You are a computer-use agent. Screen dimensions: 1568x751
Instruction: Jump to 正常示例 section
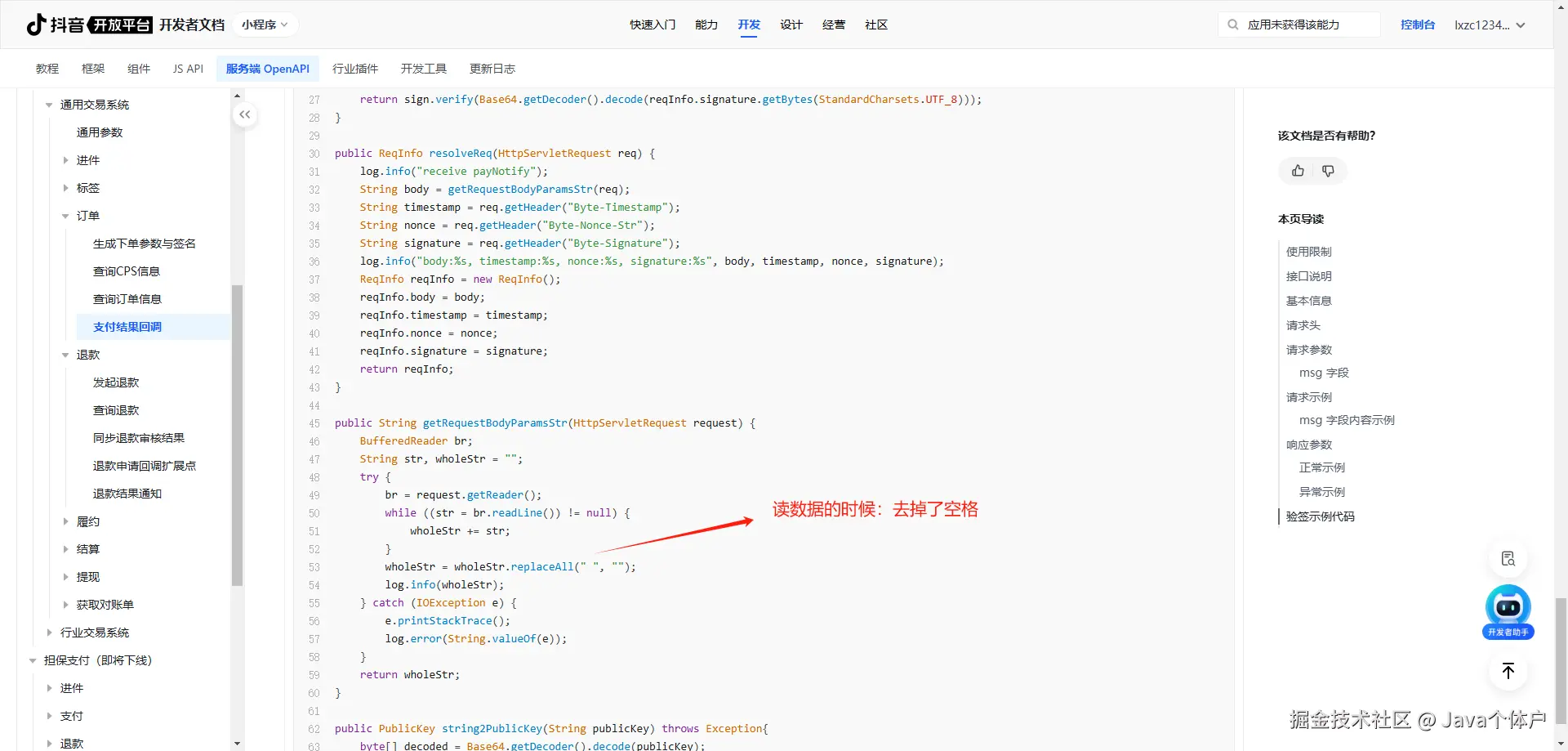tap(1322, 467)
